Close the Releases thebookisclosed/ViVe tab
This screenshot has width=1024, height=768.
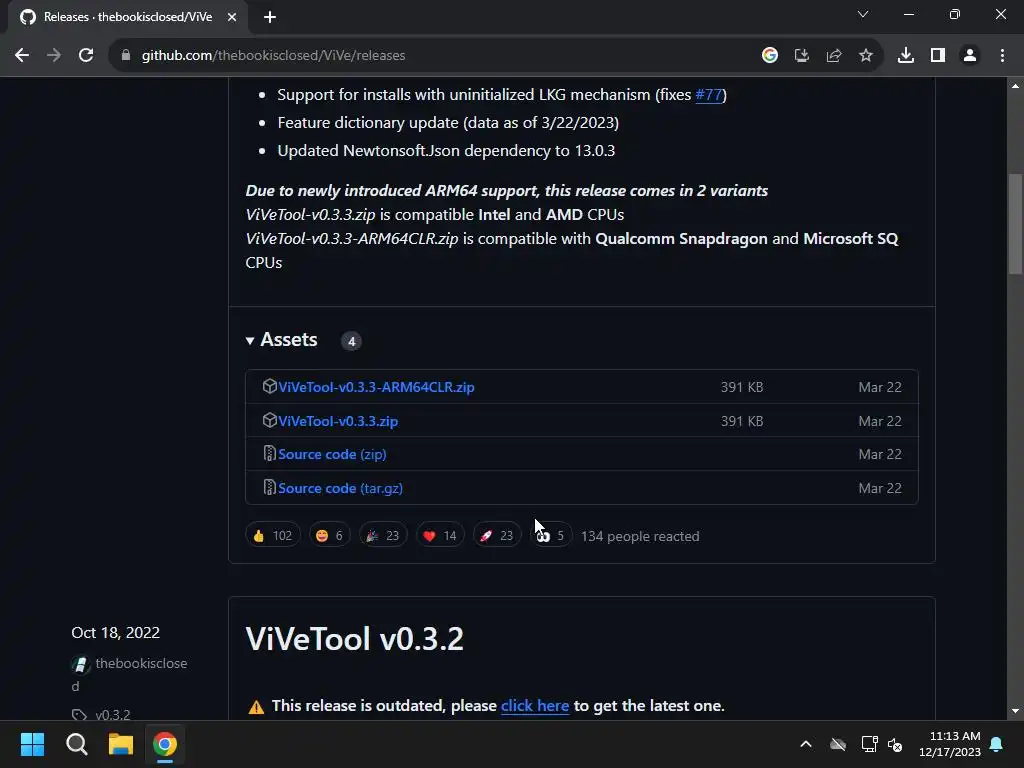232,17
